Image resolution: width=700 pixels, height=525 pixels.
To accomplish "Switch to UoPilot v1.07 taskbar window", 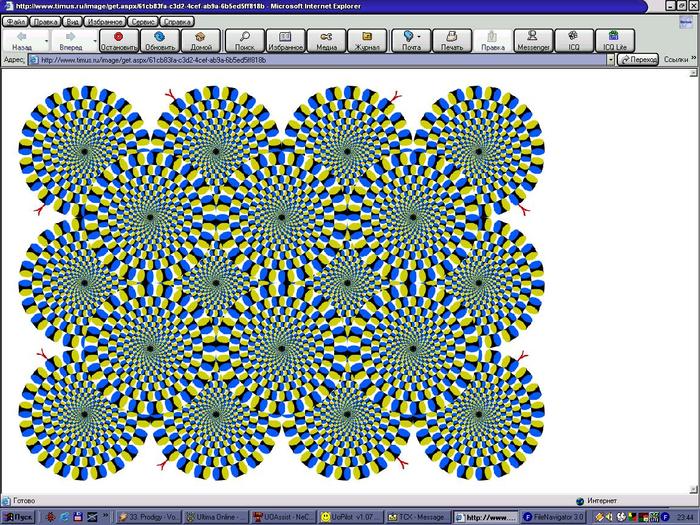I will 350,517.
